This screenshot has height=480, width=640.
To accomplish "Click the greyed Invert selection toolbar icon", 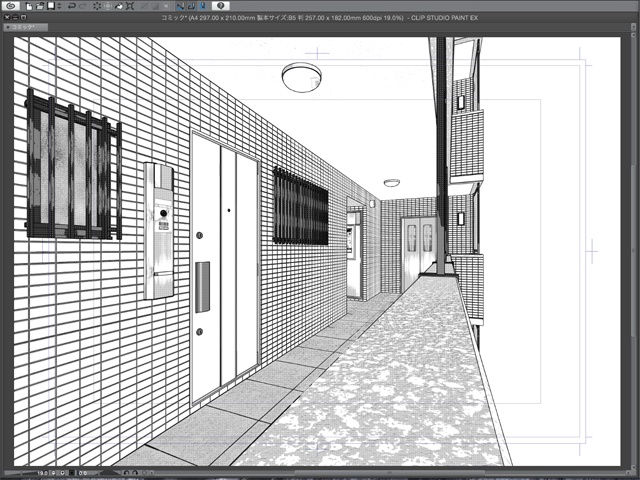I will click(x=155, y=6).
